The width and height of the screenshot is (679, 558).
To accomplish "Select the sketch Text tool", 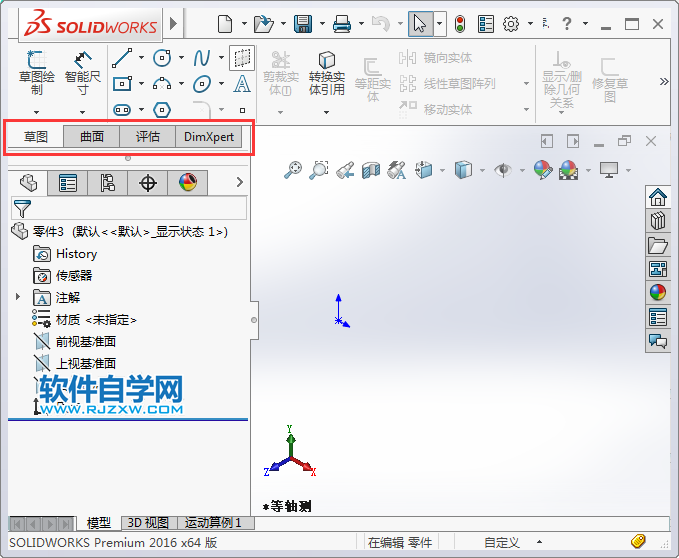I will click(242, 84).
